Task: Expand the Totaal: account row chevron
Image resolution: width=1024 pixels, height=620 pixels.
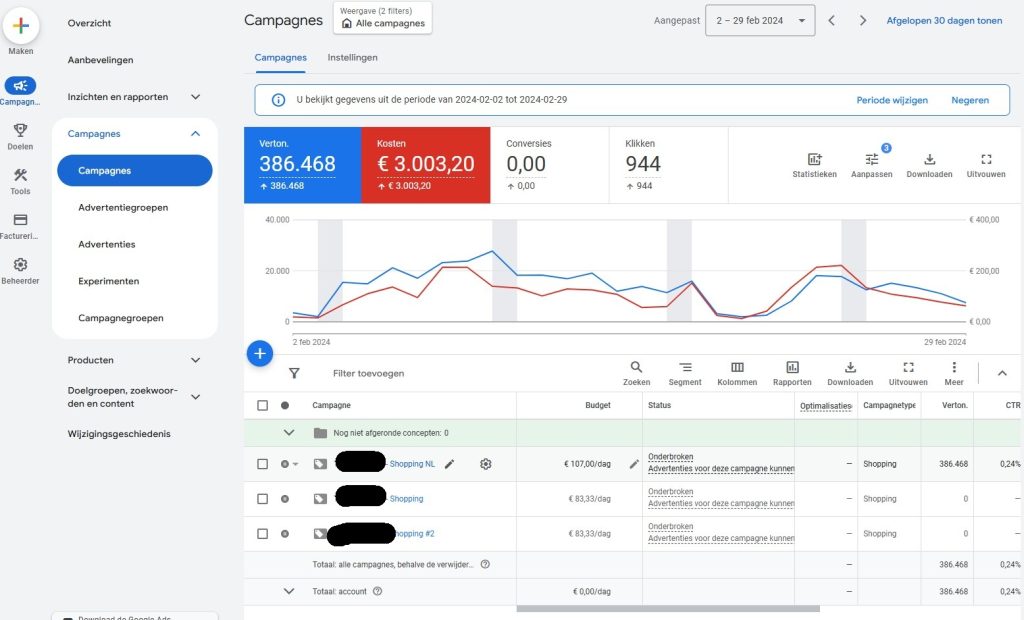Action: 289,591
